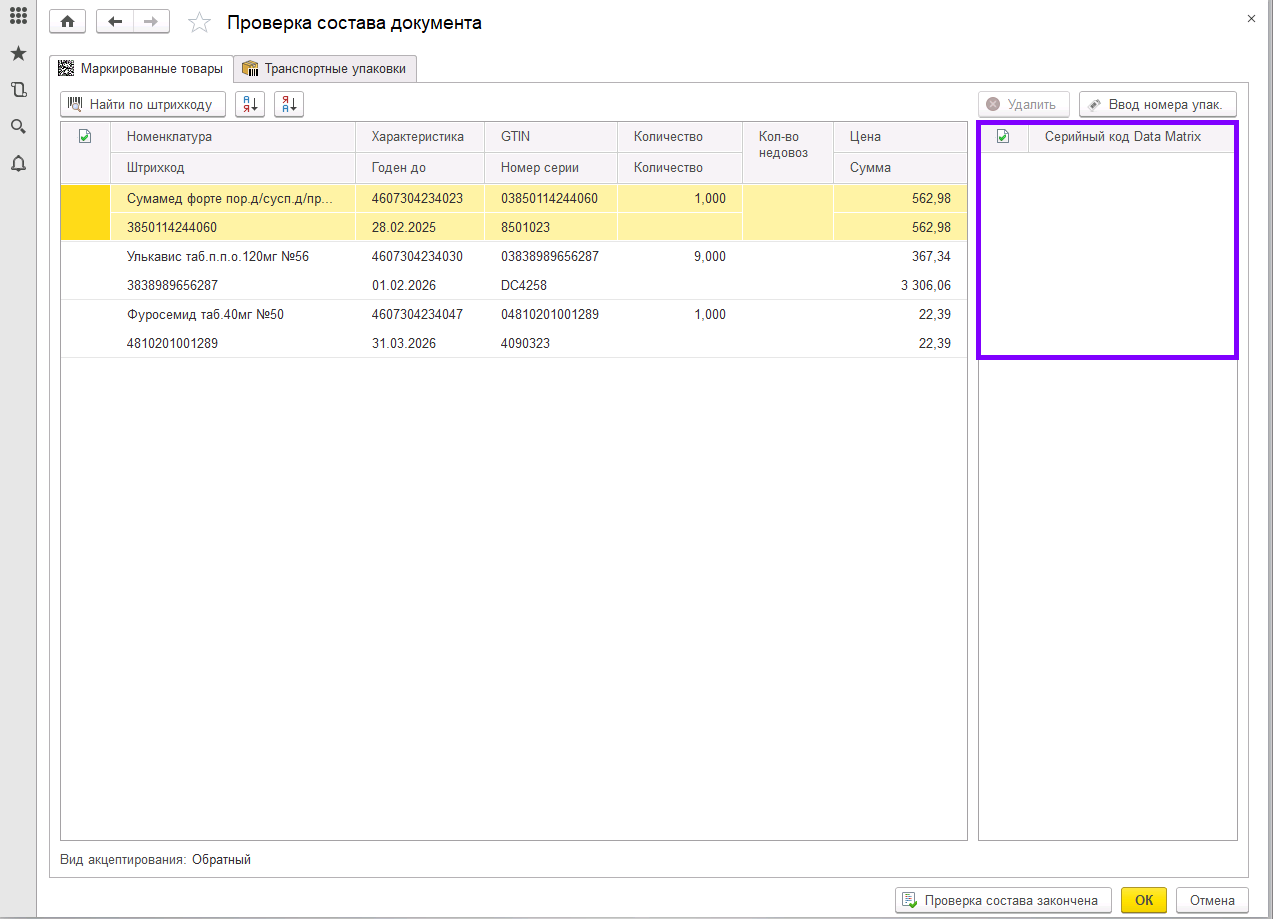
Task: Select the Маркированные товары tab
Action: pos(141,69)
